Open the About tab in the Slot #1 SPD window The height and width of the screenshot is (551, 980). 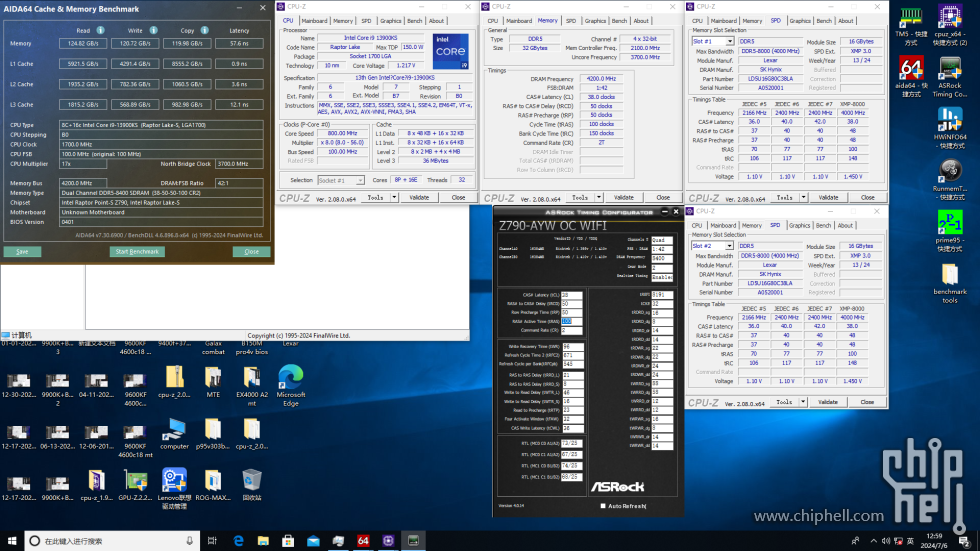pos(845,21)
